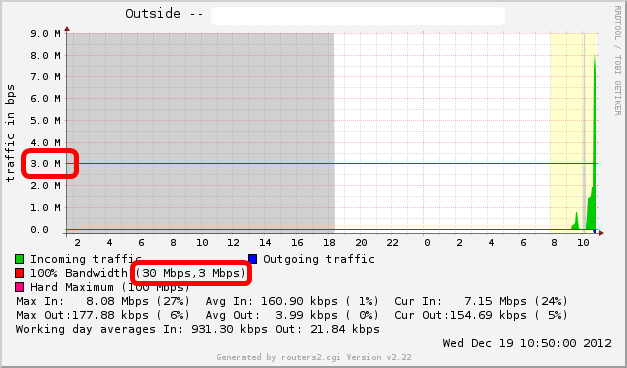The image size is (627, 368).
Task: Click the blue Outgoing traffic legend swatch
Action: (252, 259)
